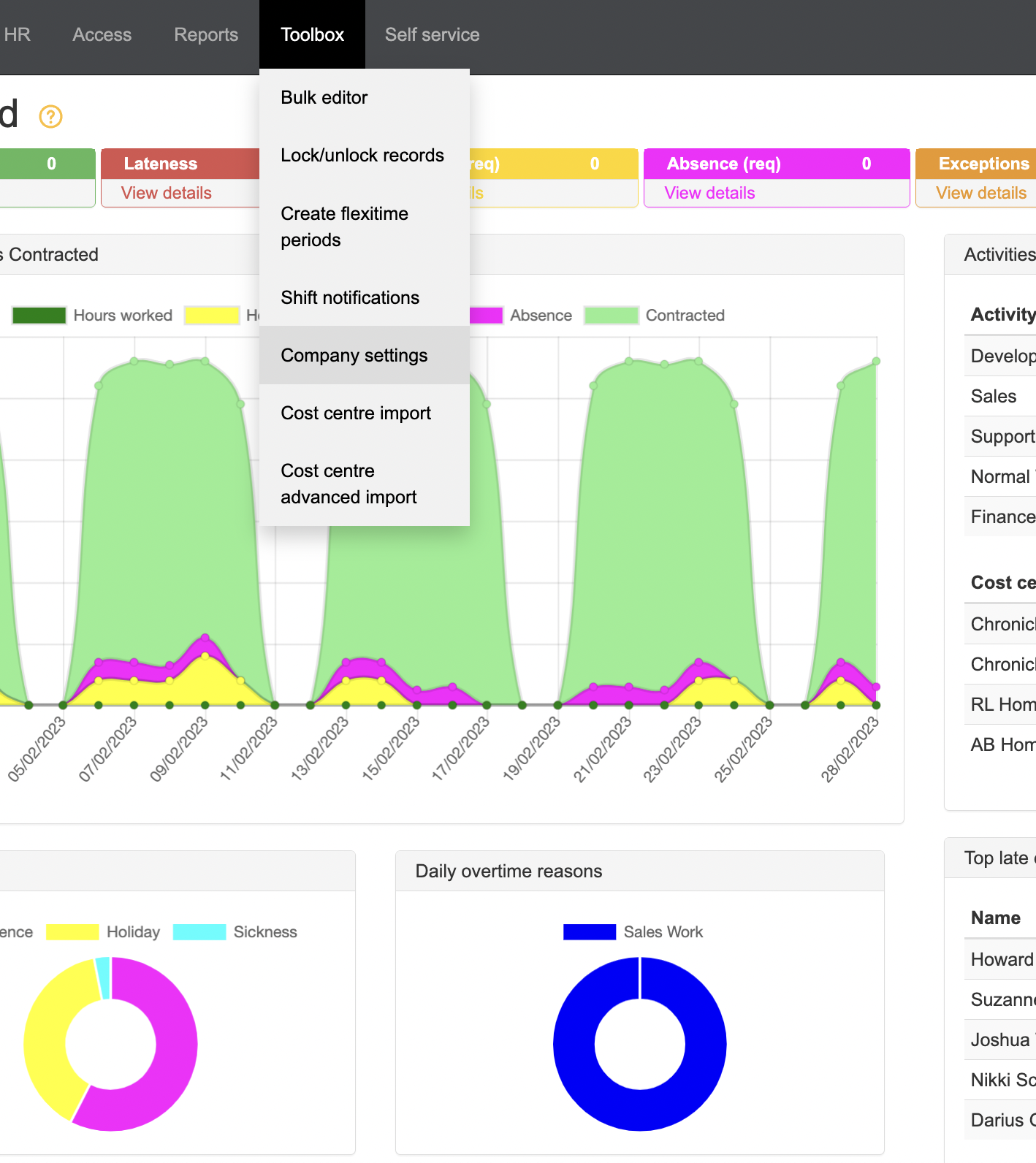The width and height of the screenshot is (1036, 1163).
Task: Click the orange help question mark icon
Action: 50,116
